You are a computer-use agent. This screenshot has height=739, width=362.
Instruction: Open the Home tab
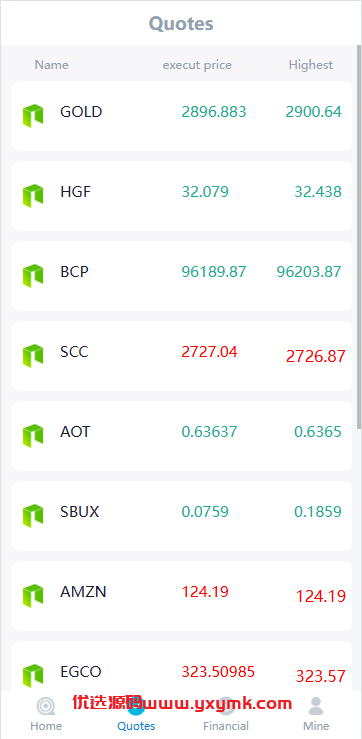pos(46,714)
